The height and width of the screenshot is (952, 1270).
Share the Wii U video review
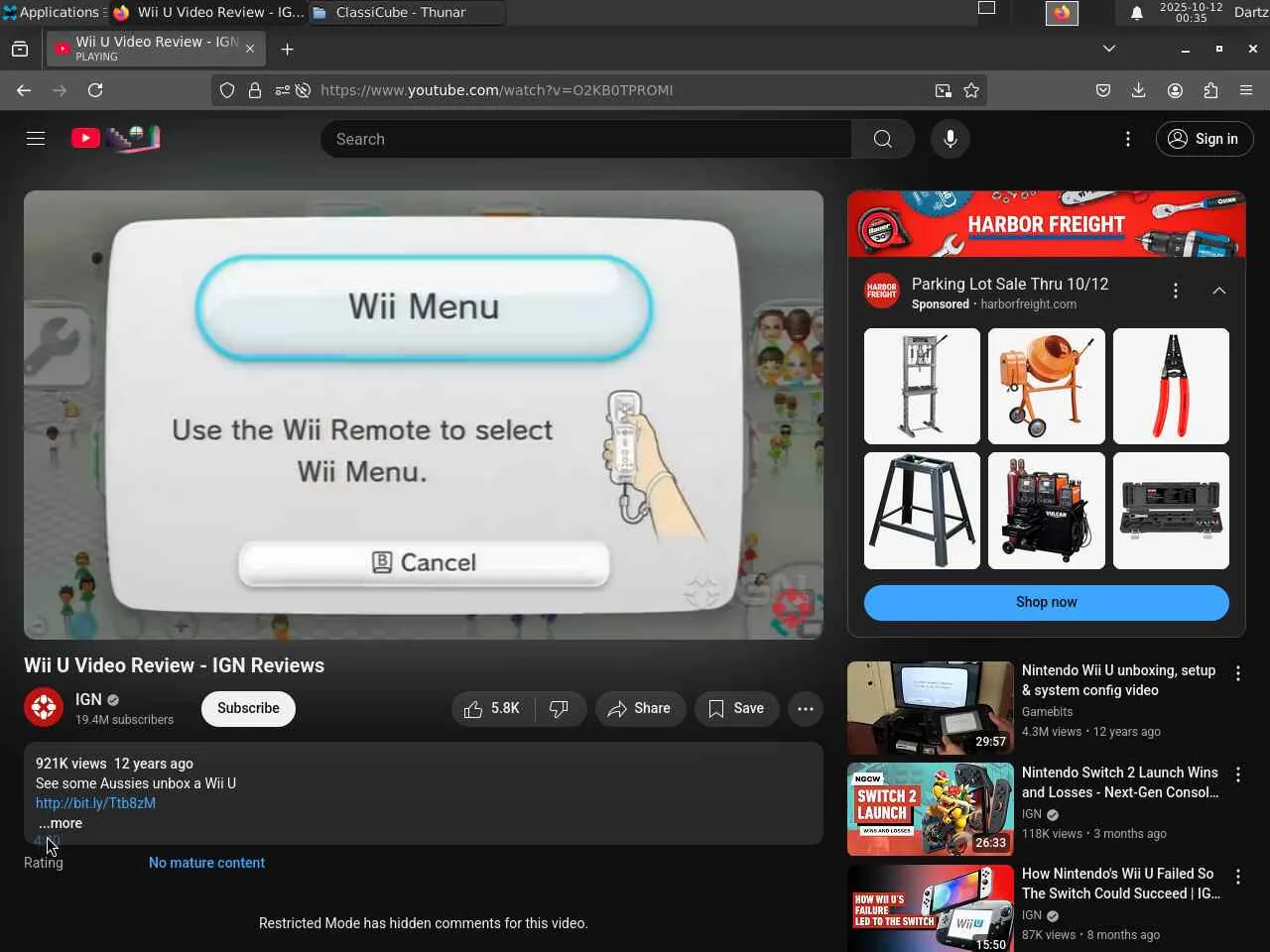pos(640,708)
